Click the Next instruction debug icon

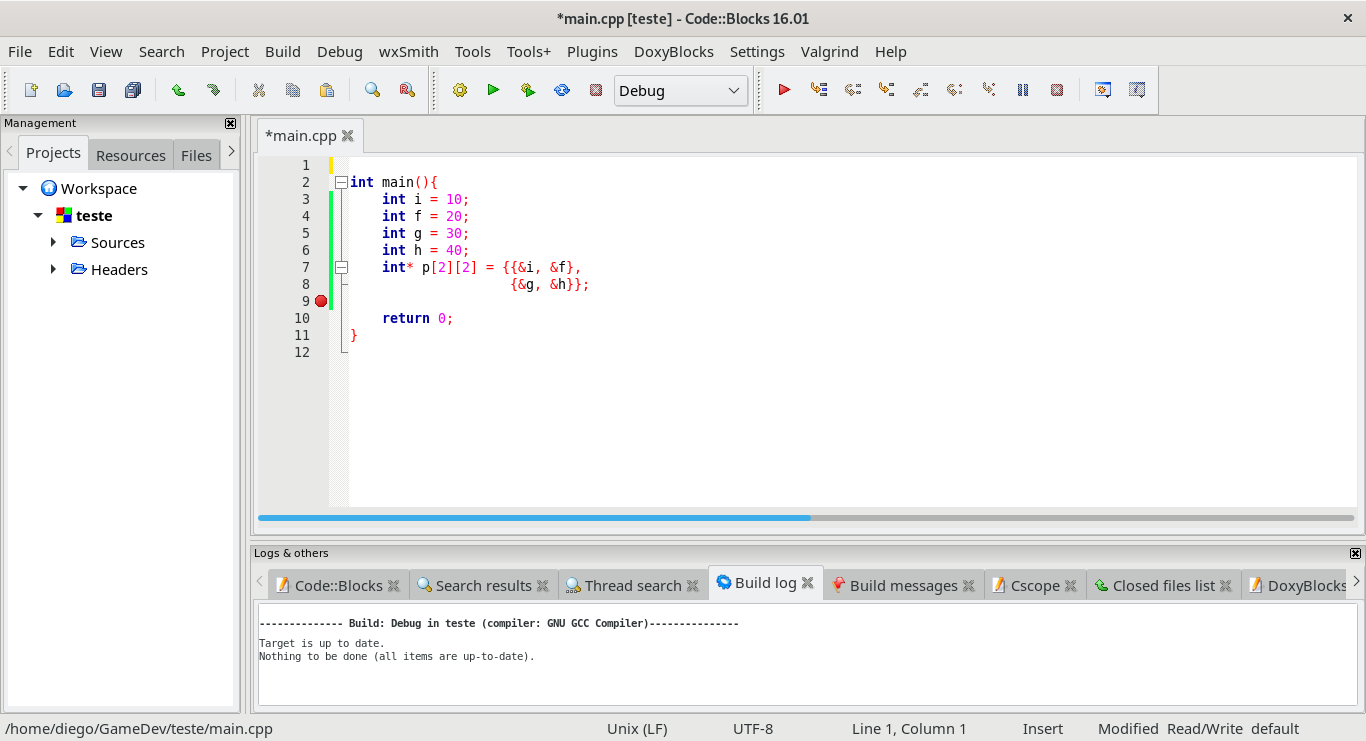pyautogui.click(x=955, y=90)
